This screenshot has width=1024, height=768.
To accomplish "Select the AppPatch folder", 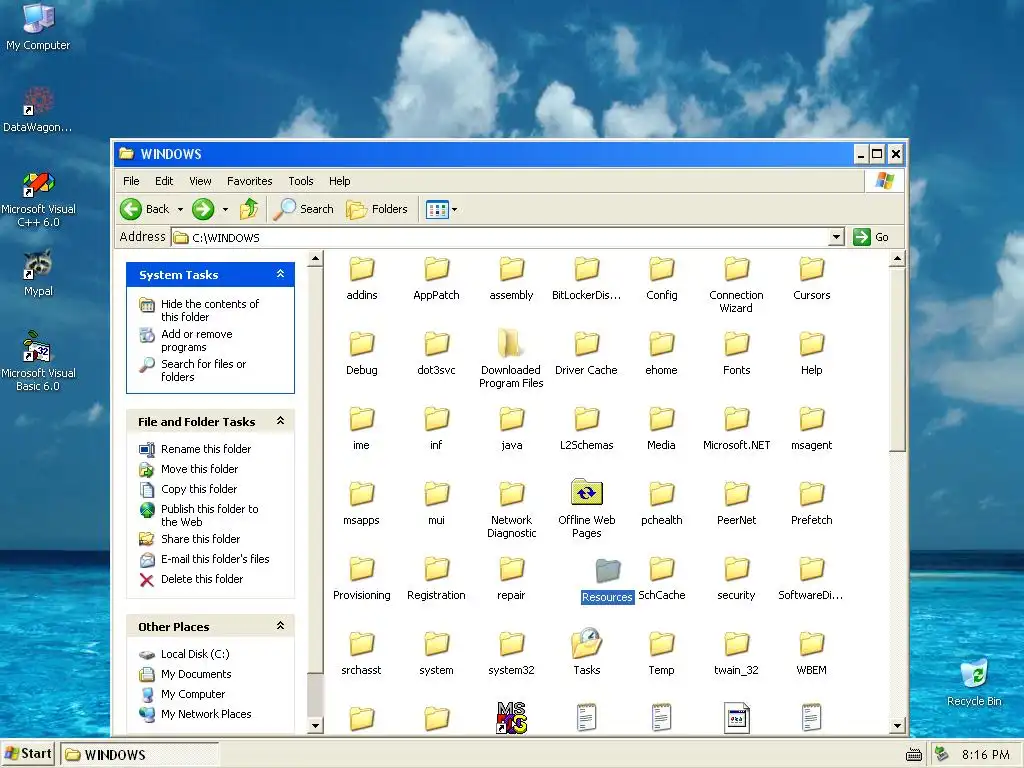I will 436,278.
